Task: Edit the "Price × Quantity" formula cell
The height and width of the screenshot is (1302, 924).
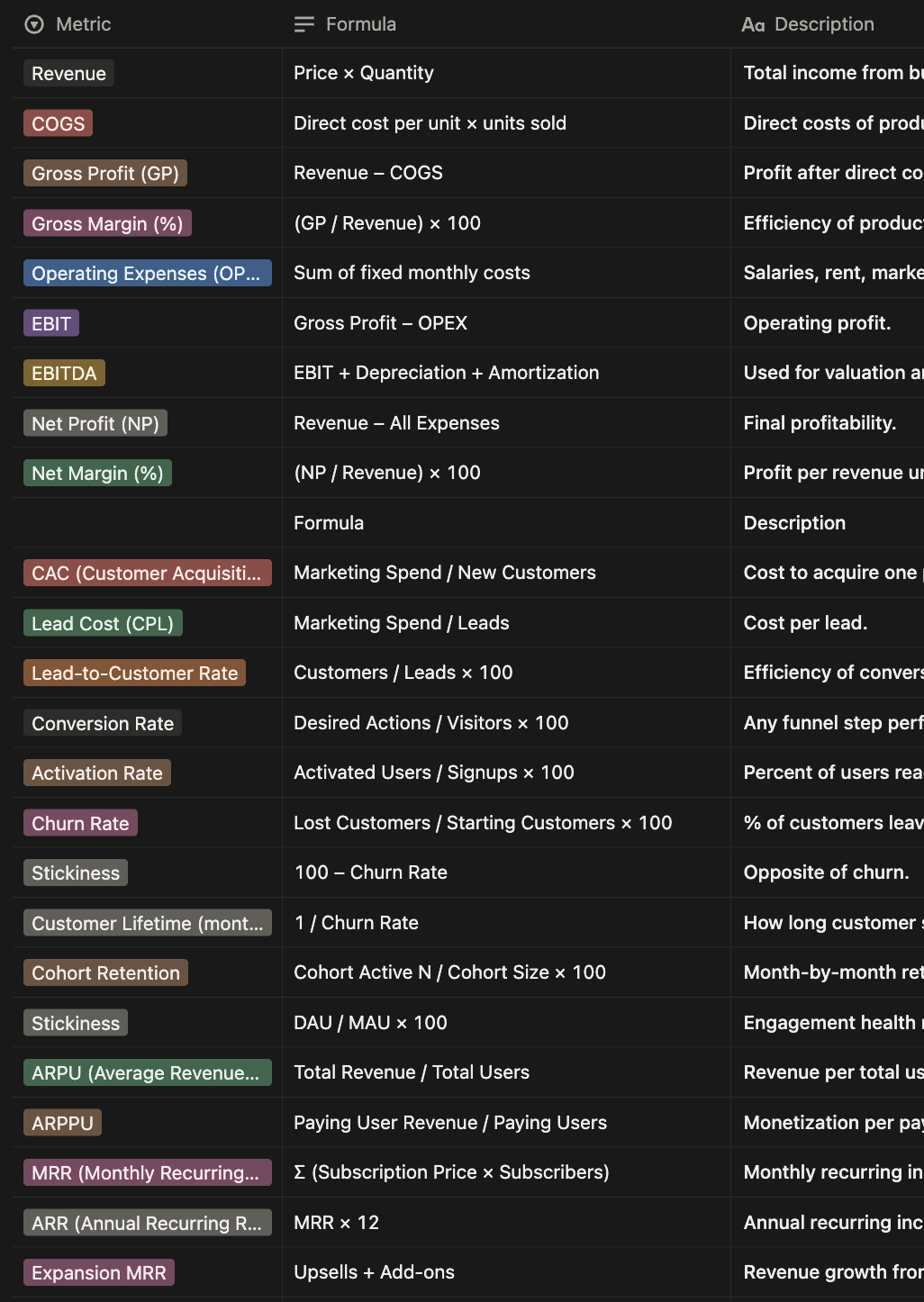Action: (x=364, y=73)
